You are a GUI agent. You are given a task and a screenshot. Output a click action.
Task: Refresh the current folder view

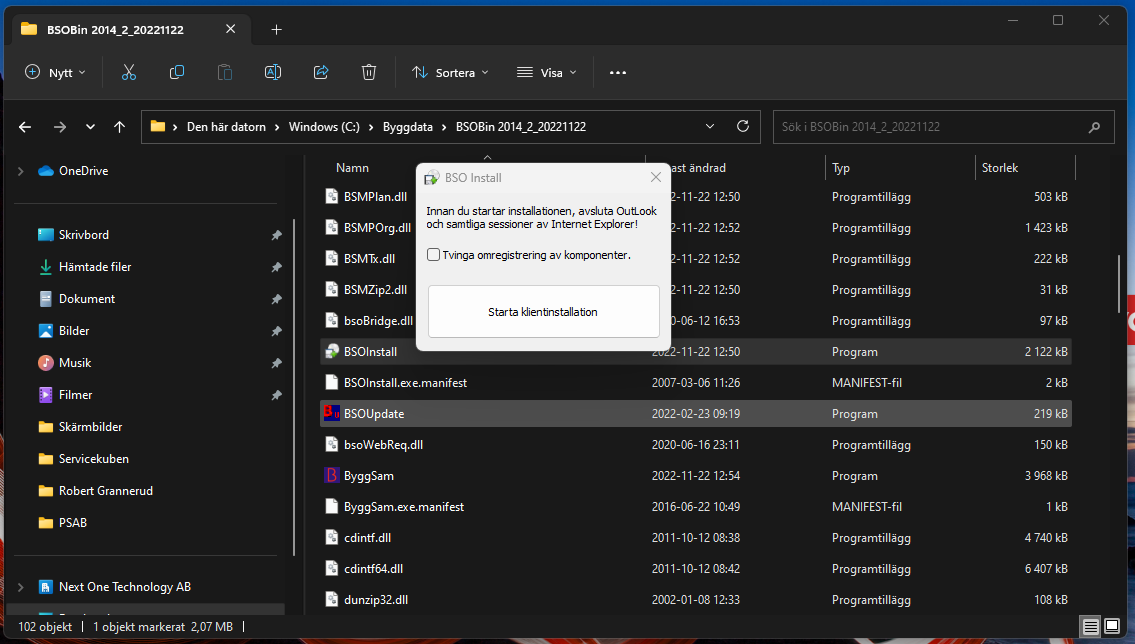tap(743, 126)
